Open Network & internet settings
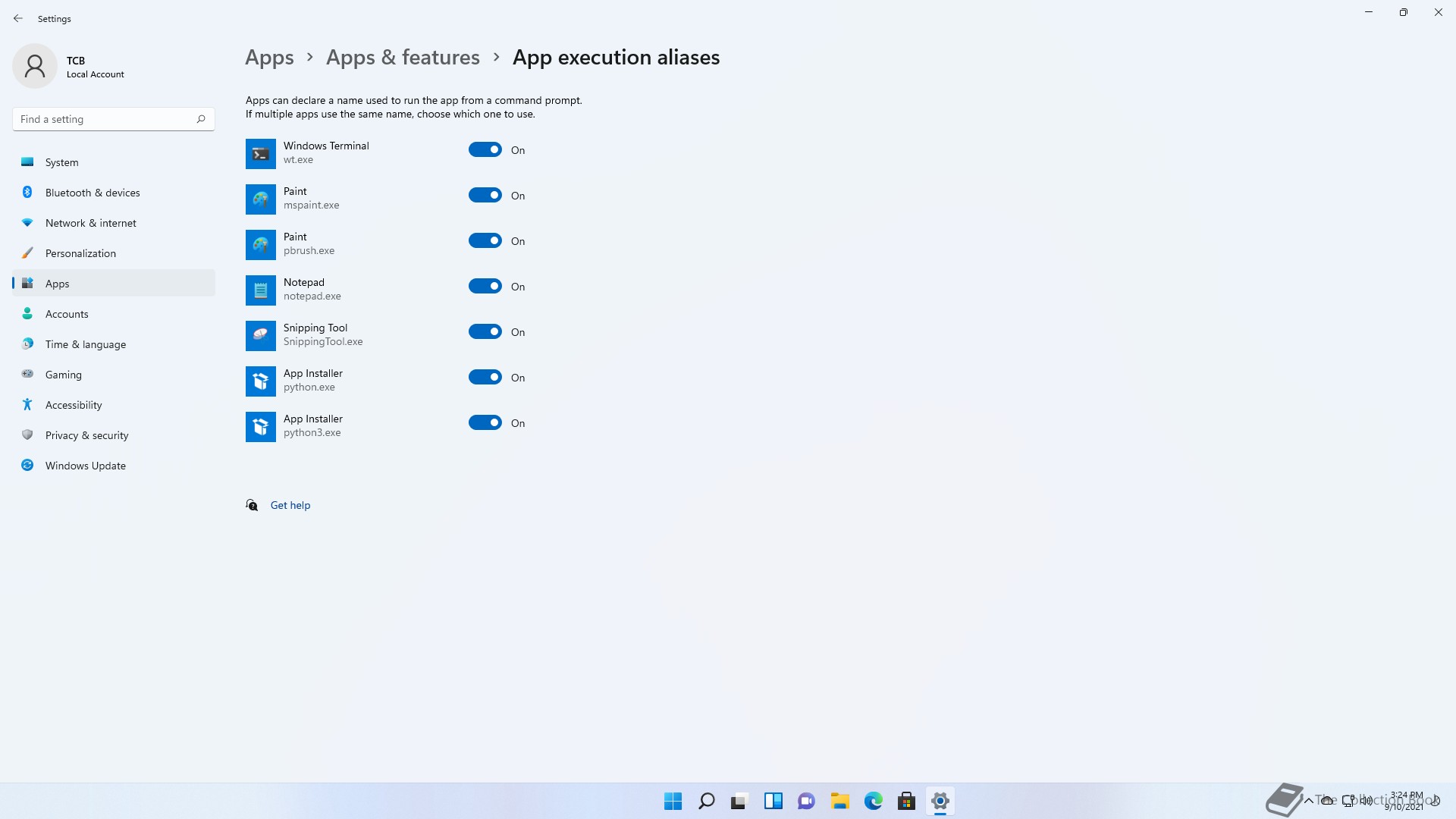The width and height of the screenshot is (1456, 819). 114,223
